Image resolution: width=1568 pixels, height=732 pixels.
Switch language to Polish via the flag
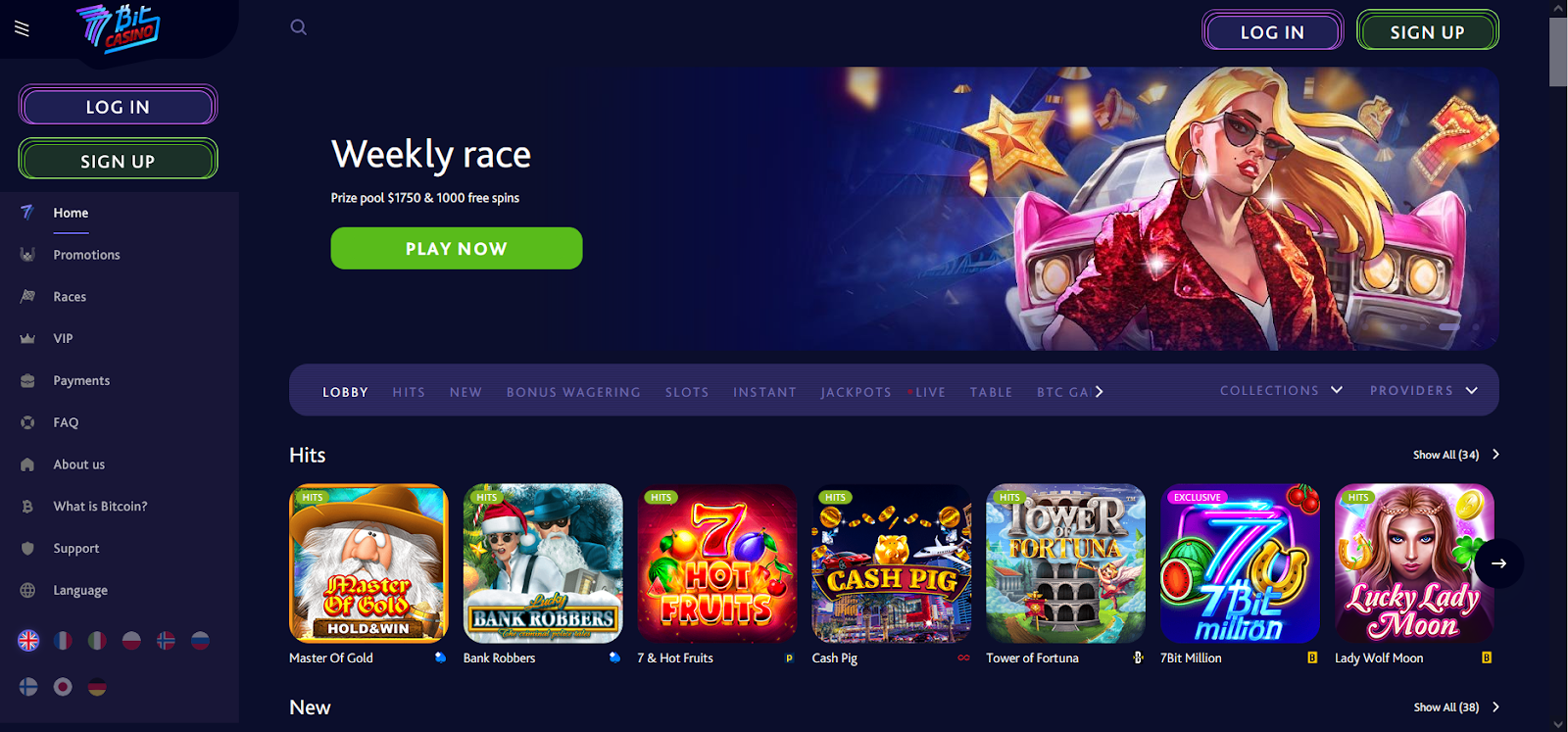131,641
